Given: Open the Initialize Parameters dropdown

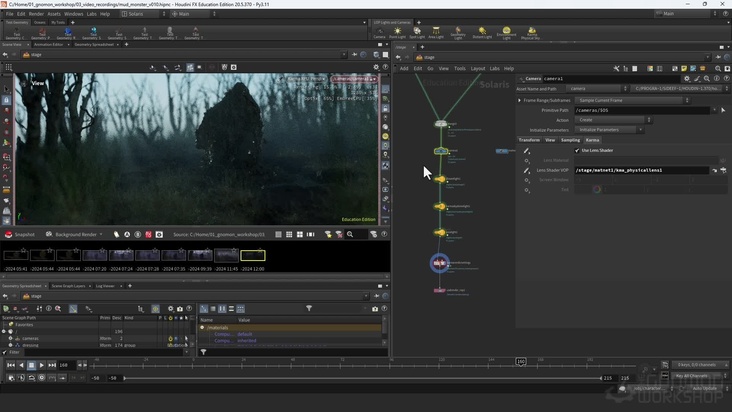Looking at the screenshot, I should (x=609, y=130).
